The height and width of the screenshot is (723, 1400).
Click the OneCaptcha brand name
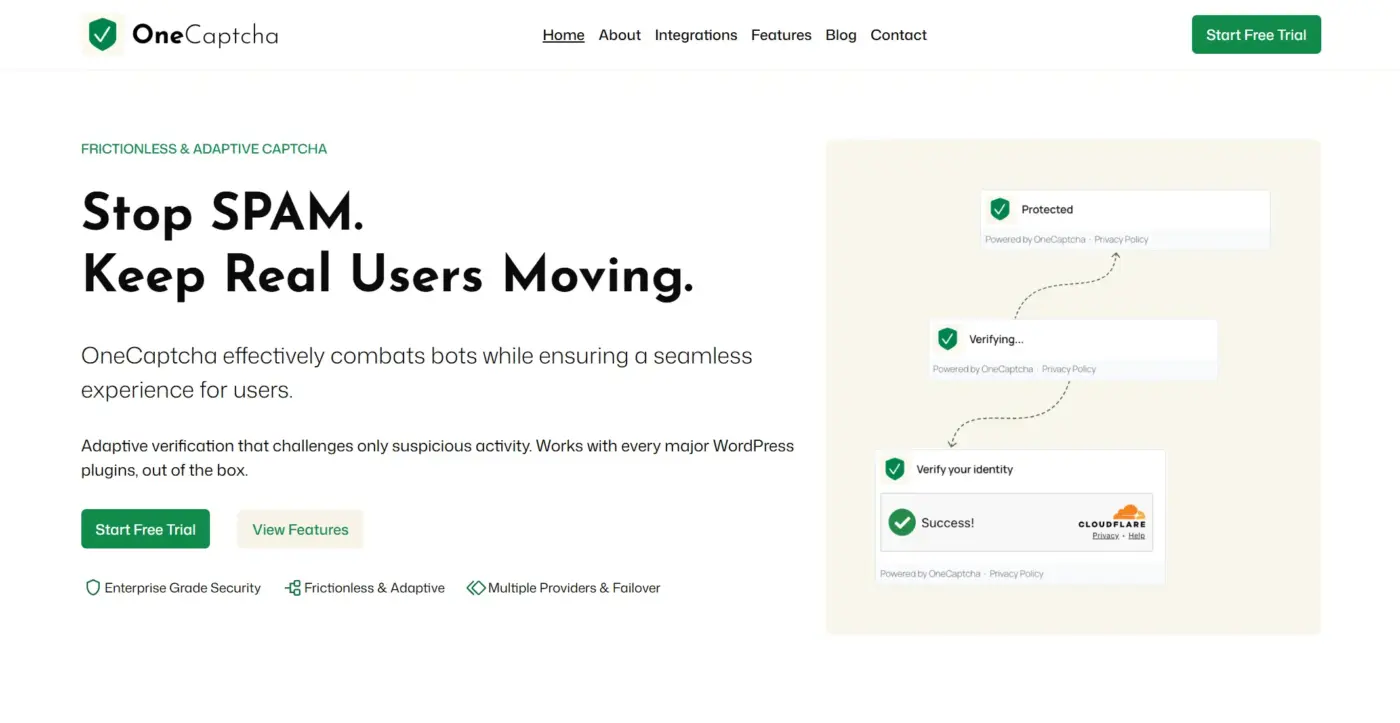coord(205,35)
